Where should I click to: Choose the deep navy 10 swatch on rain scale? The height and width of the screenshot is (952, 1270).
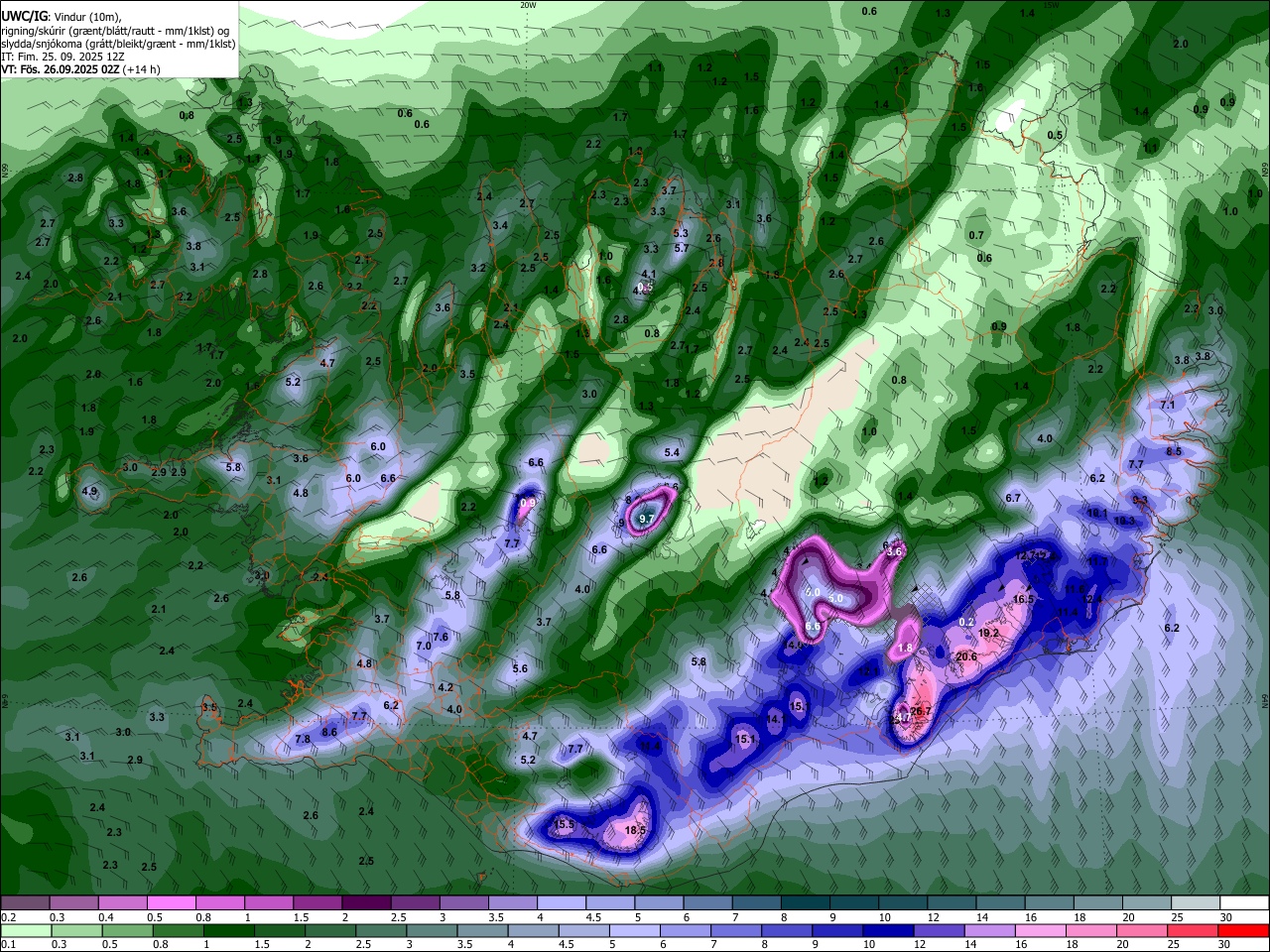tap(889, 930)
